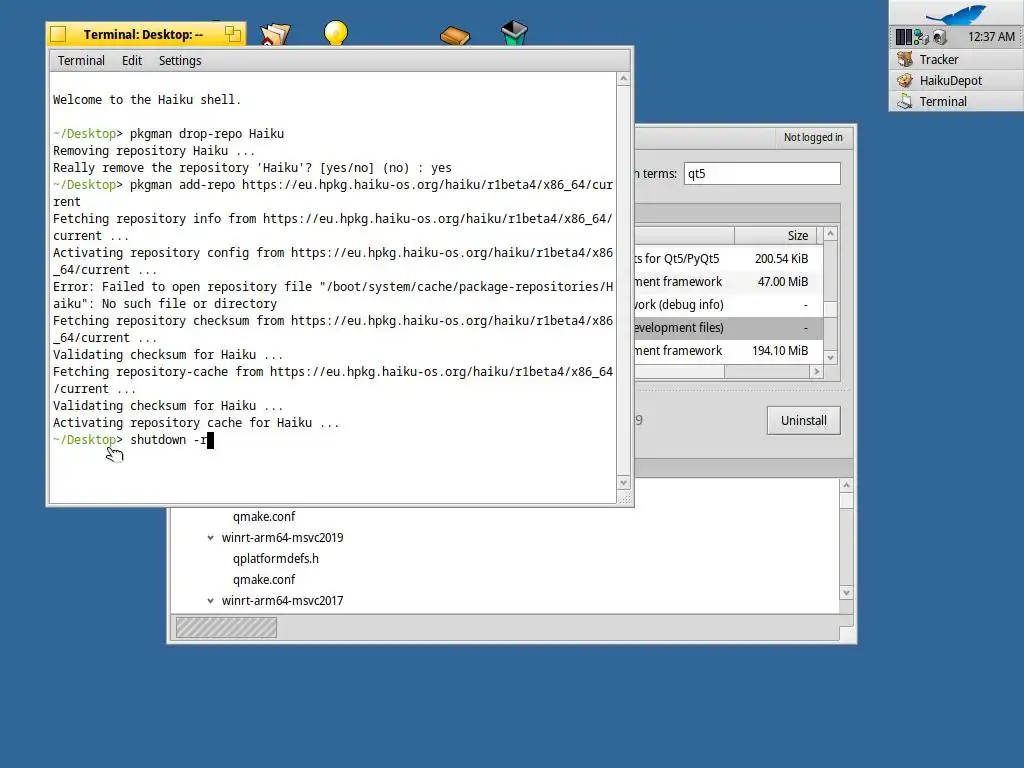1024x768 pixels.
Task: Click the Terminal window zoom button
Action: pos(233,34)
